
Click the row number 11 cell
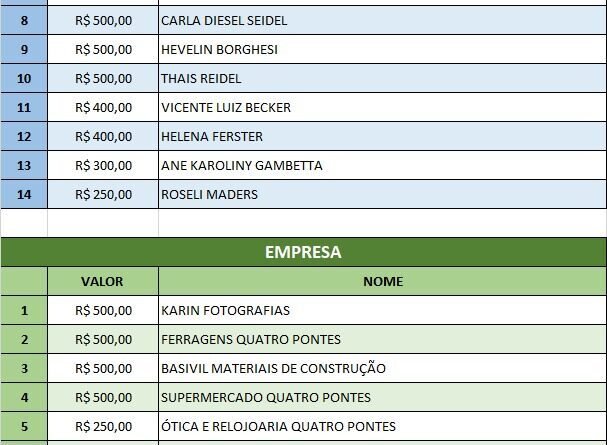pyautogui.click(x=24, y=107)
